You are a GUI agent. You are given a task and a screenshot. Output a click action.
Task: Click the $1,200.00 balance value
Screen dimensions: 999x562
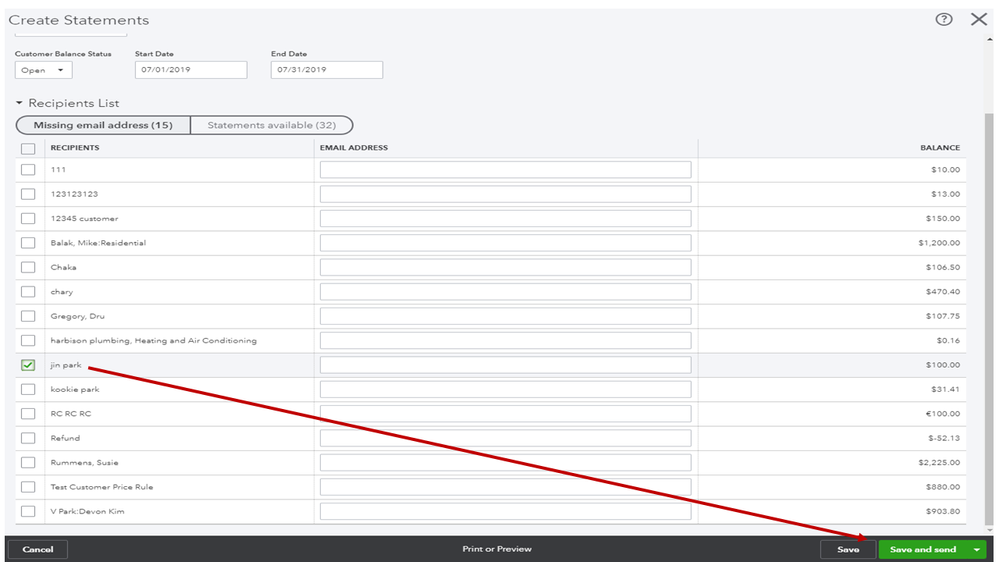pos(939,243)
